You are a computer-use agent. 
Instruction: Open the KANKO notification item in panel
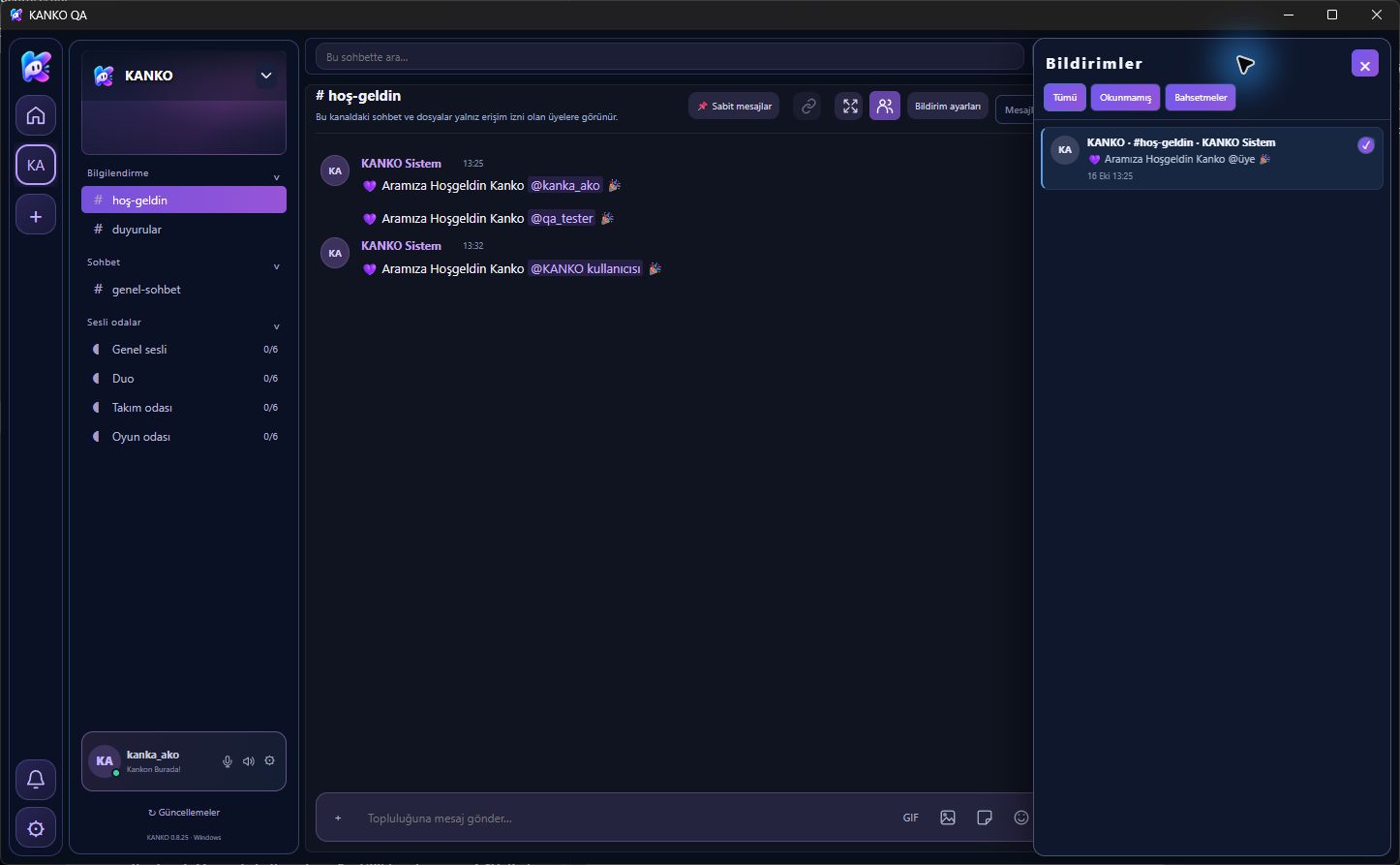point(1212,158)
